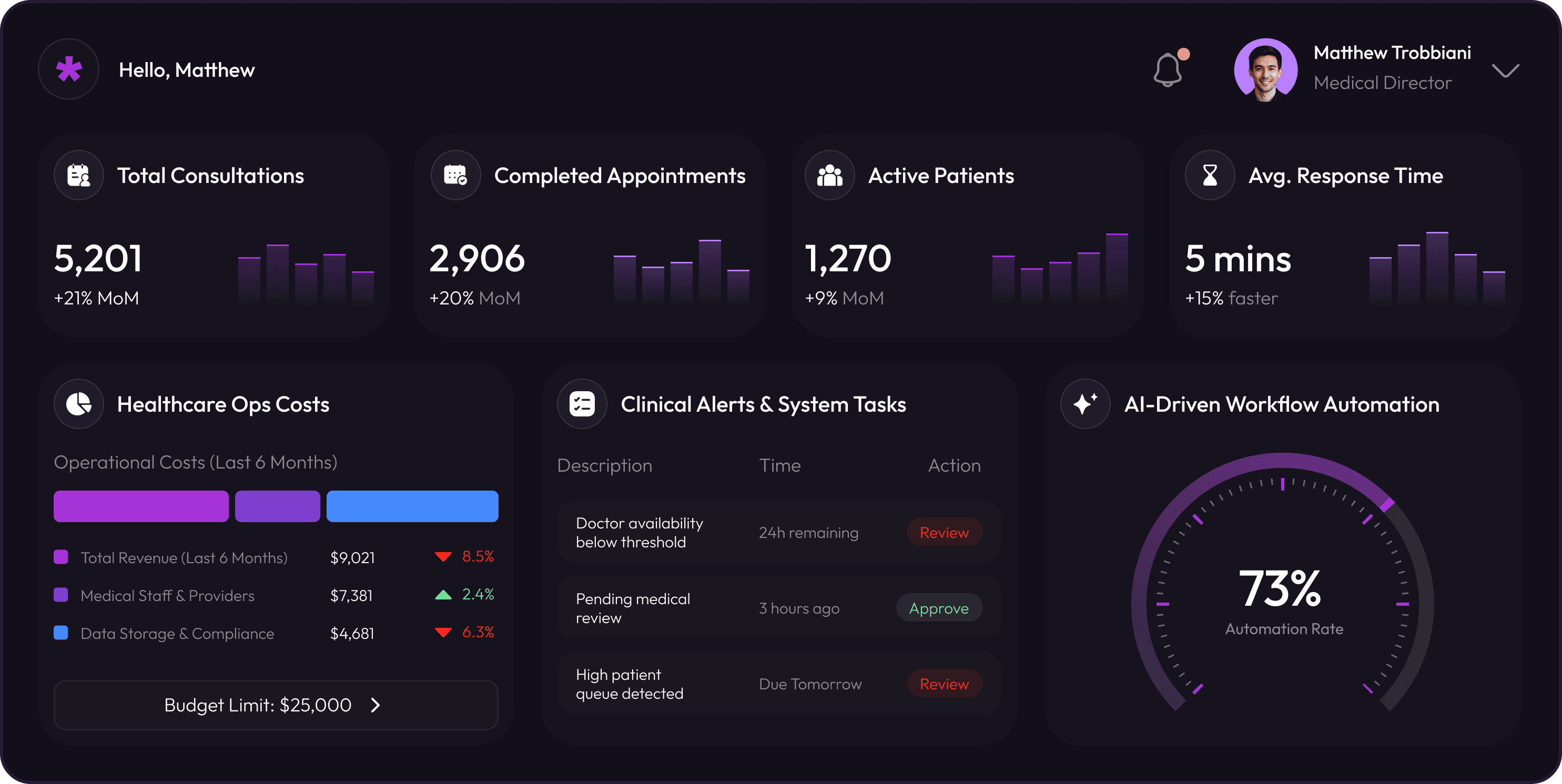
Task: Click the AI-Driven Workflow sparkle icon
Action: (1086, 404)
